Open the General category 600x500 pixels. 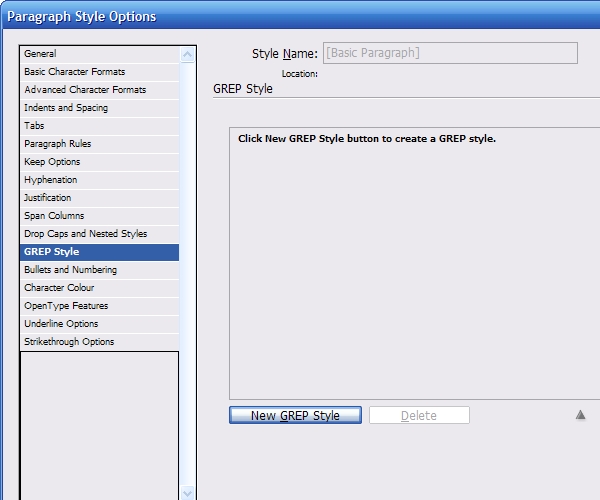click(x=99, y=54)
